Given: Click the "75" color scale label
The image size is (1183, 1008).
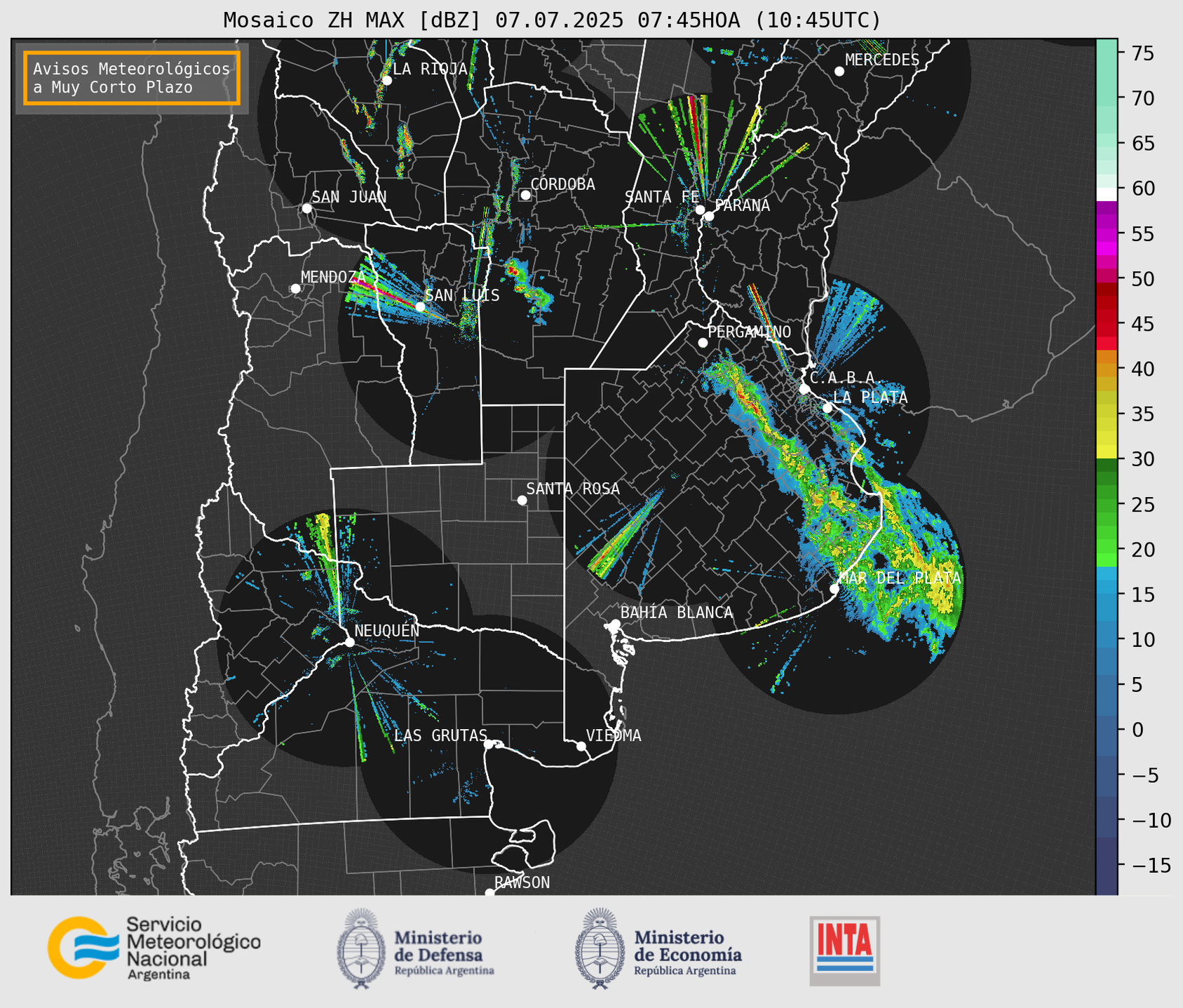Looking at the screenshot, I should (1142, 53).
